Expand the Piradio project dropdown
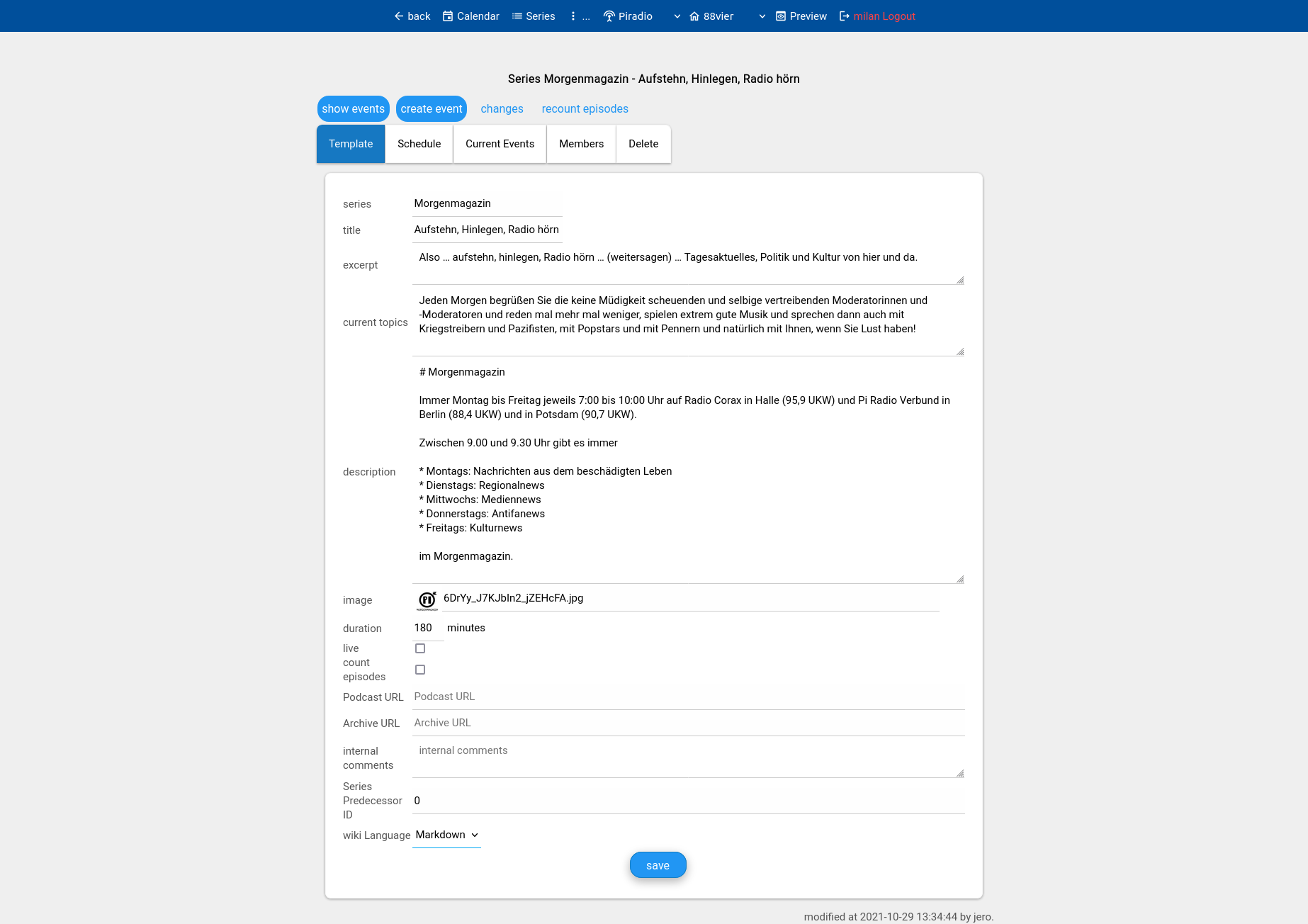Image resolution: width=1308 pixels, height=924 pixels. click(677, 16)
